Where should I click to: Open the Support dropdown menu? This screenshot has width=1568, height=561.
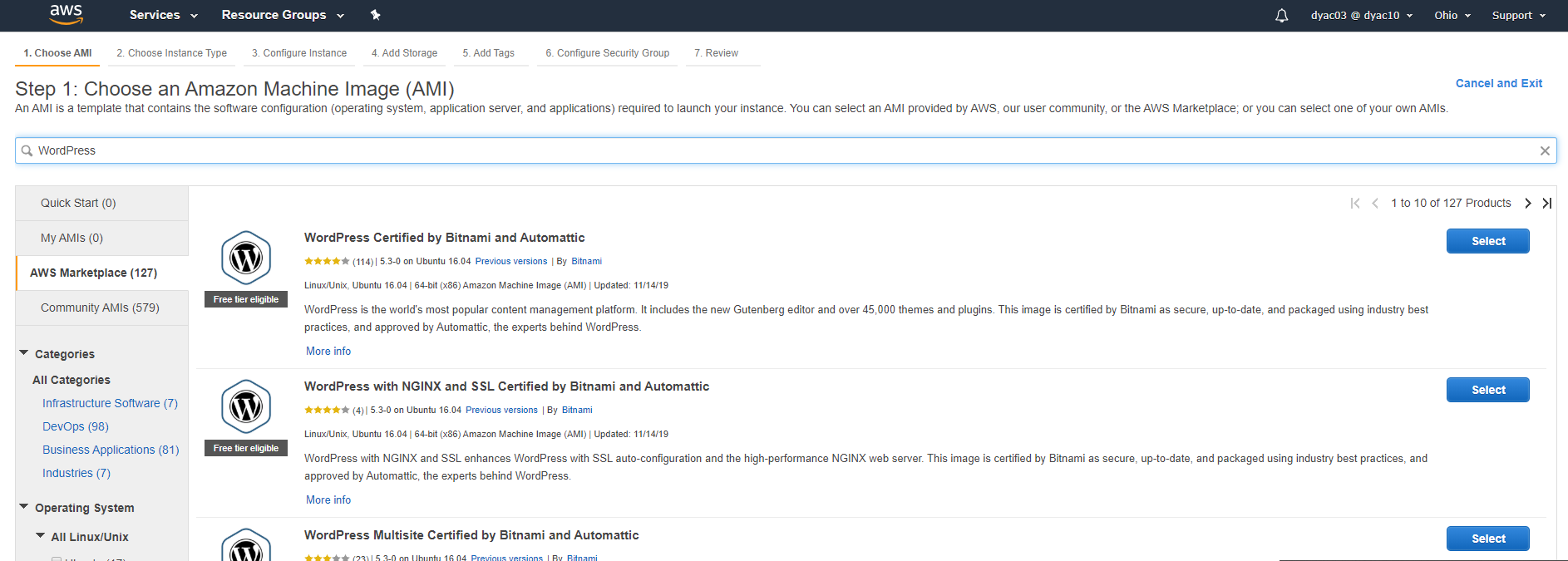(x=1519, y=15)
